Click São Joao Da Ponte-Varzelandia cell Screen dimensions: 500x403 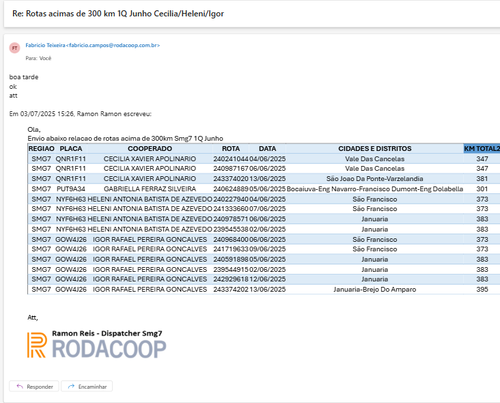[375, 179]
